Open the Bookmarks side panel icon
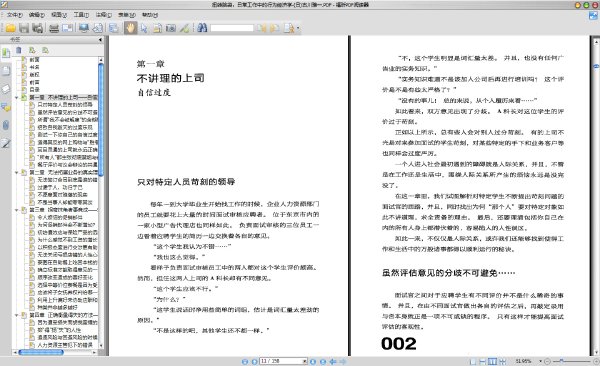The width and height of the screenshot is (600, 366). (6, 53)
